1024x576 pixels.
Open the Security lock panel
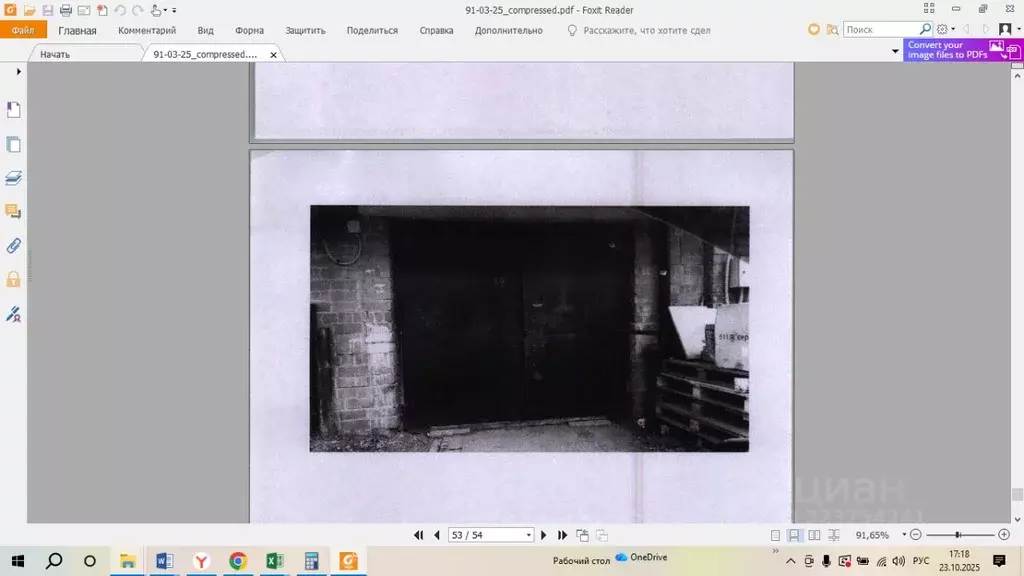(14, 280)
